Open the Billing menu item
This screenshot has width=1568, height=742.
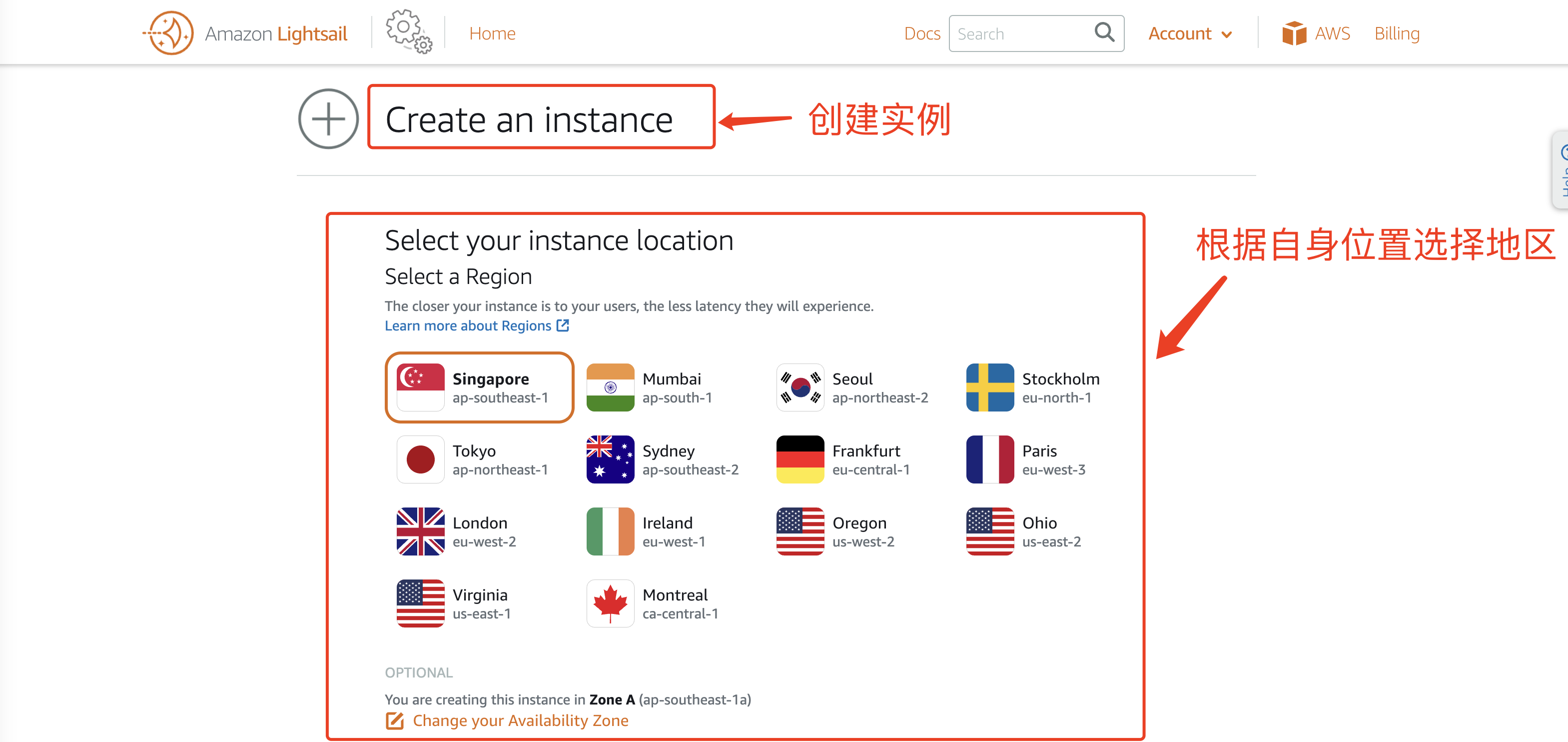pyautogui.click(x=1396, y=33)
